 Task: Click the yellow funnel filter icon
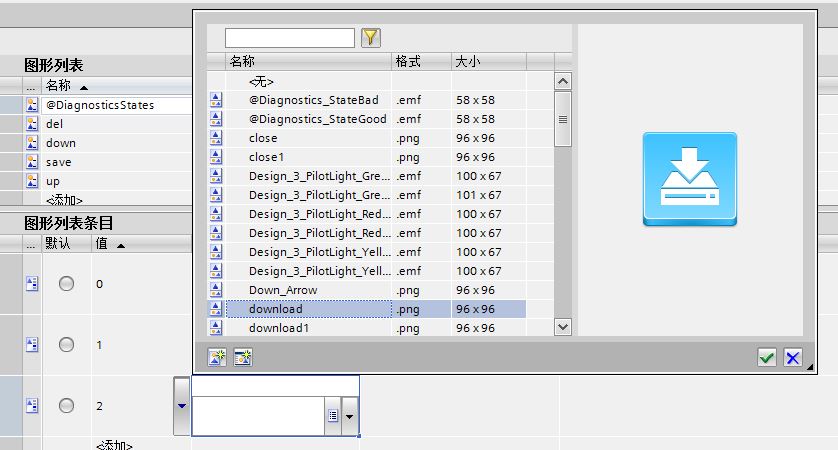click(371, 38)
